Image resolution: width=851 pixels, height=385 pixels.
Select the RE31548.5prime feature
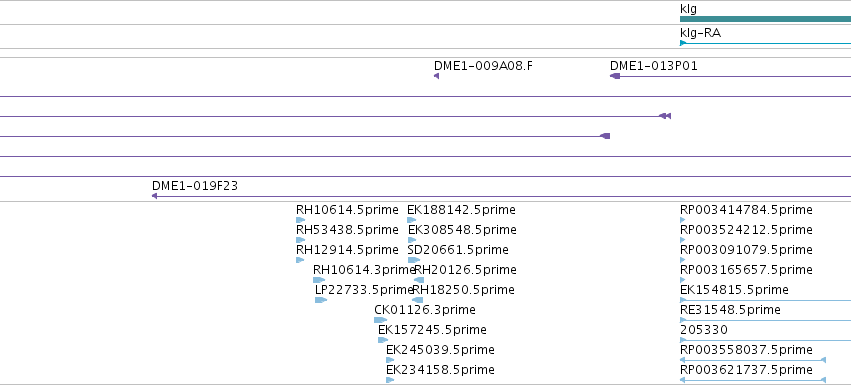coord(765,320)
